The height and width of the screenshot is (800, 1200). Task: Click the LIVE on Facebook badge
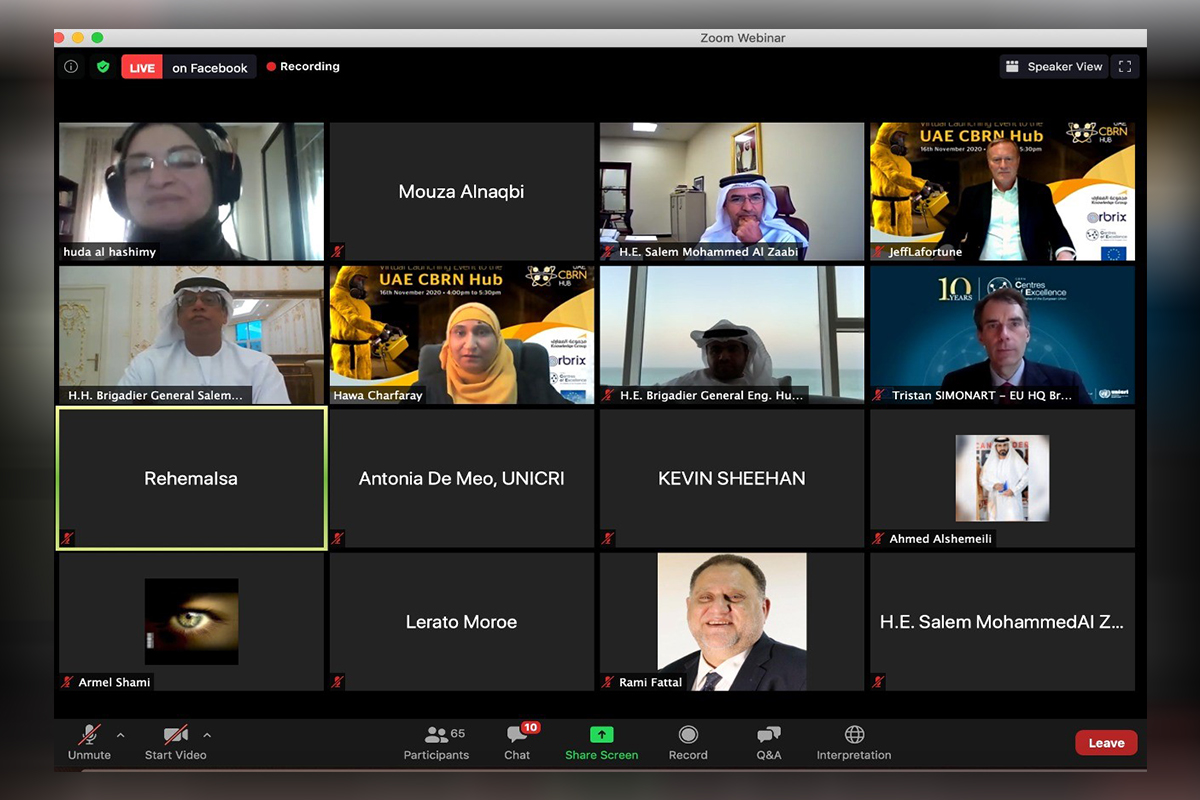click(x=188, y=67)
